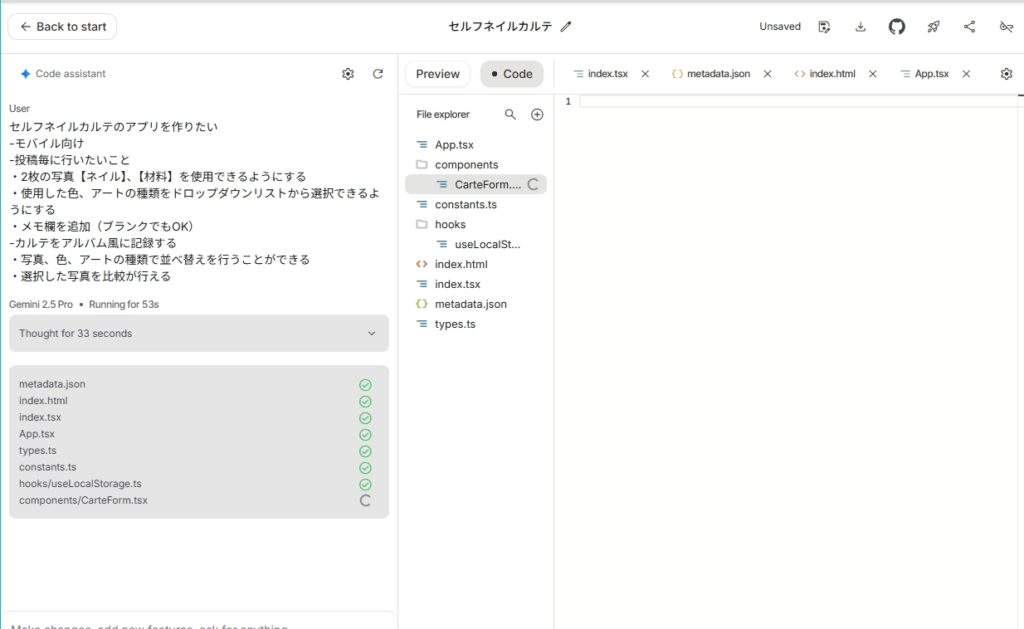Switch to the Preview view
Screen dimensions: 1024x629
coord(437,74)
